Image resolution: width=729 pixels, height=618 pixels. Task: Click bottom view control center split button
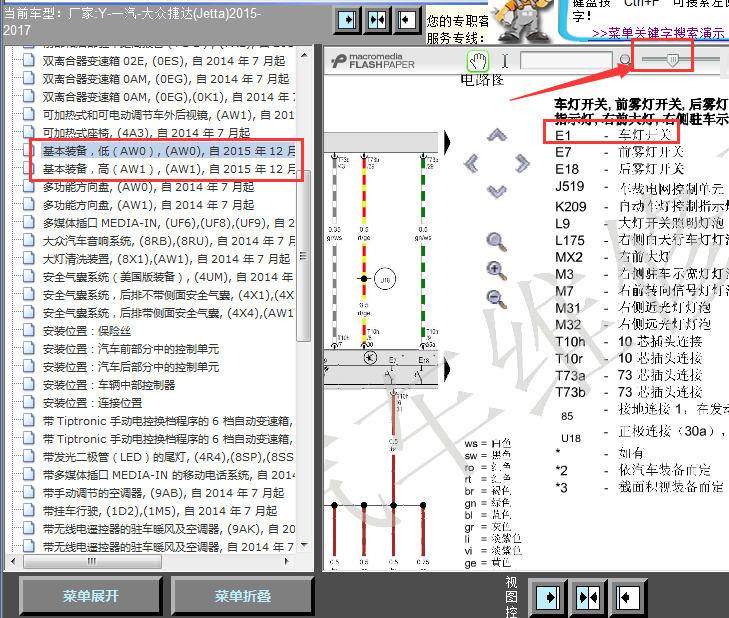point(588,597)
